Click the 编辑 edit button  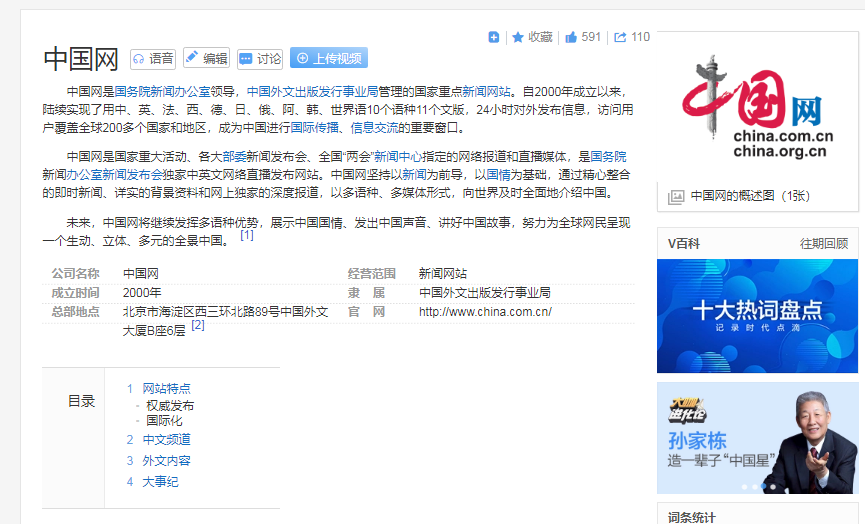(x=206, y=58)
